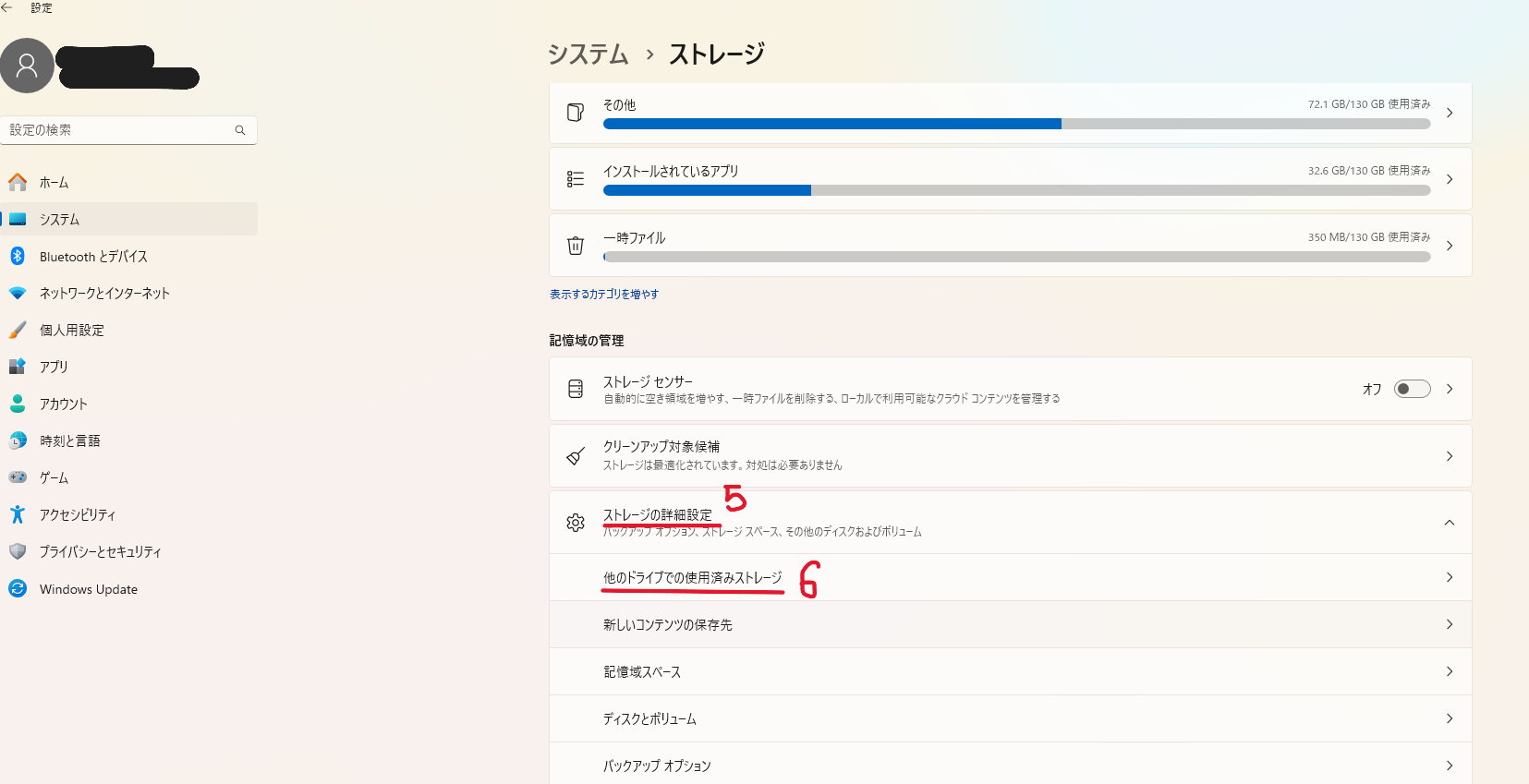Toggle the ストレージ センサー switch on
The width and height of the screenshot is (1529, 784).
[1412, 389]
